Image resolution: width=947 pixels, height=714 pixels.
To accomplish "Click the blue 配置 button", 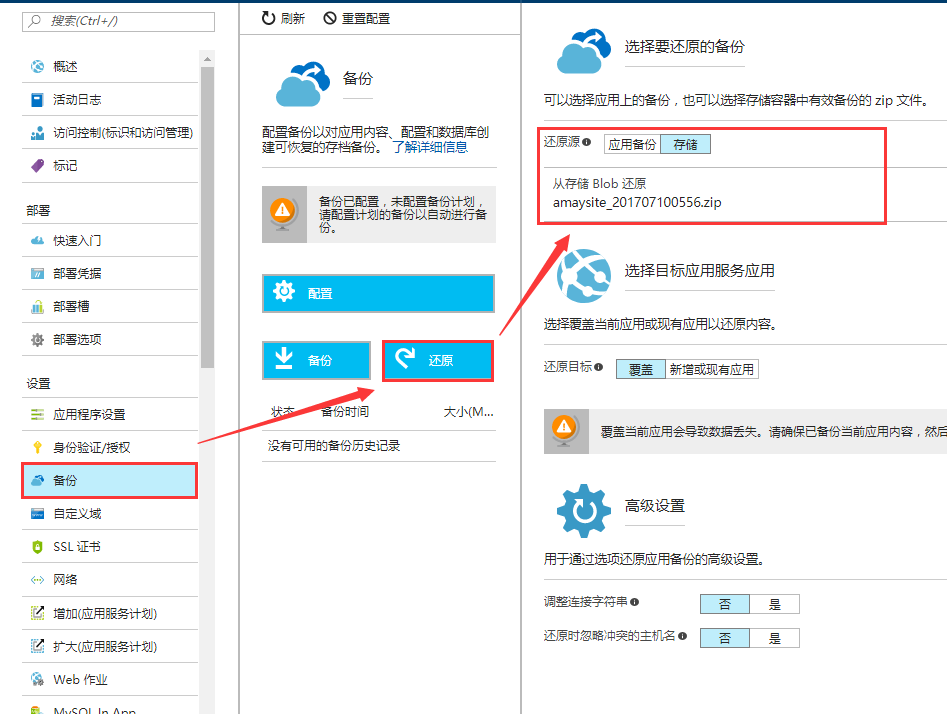I will click(x=378, y=294).
